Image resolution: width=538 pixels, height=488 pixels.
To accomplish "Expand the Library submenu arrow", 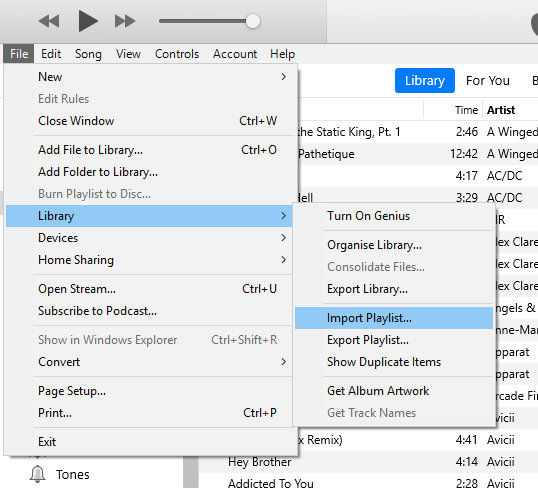I will 283,216.
